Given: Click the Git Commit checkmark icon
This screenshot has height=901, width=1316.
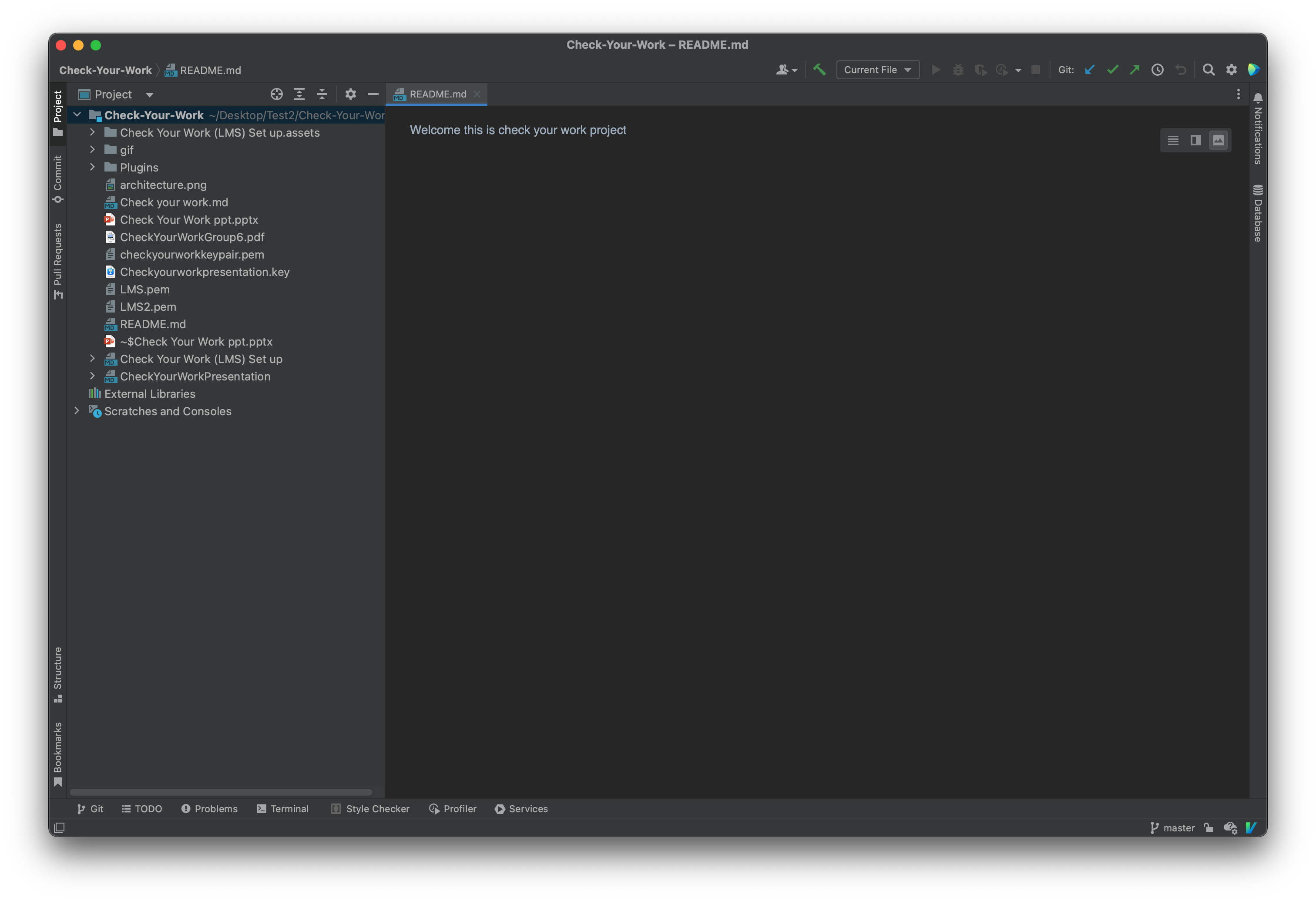Looking at the screenshot, I should pos(1112,70).
